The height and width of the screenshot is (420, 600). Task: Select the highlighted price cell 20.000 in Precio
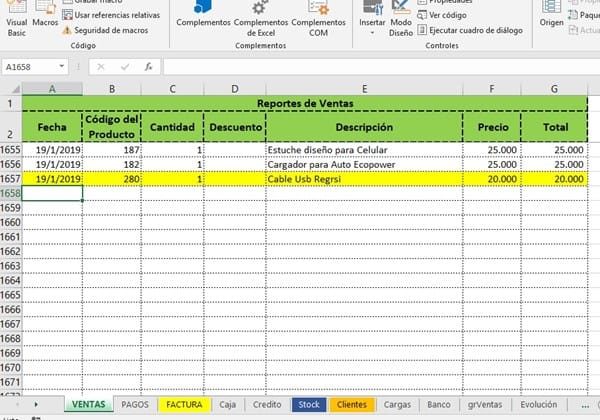pos(492,179)
